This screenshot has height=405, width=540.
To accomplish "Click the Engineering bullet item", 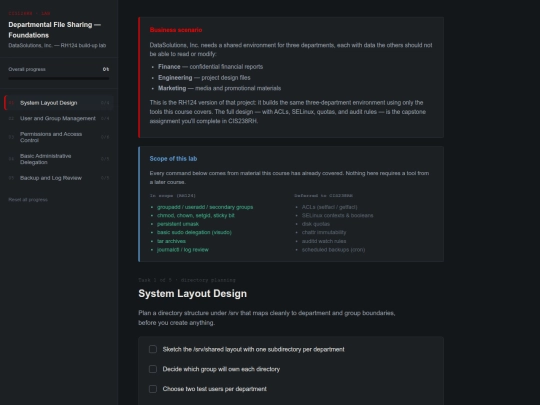I will coord(204,78).
